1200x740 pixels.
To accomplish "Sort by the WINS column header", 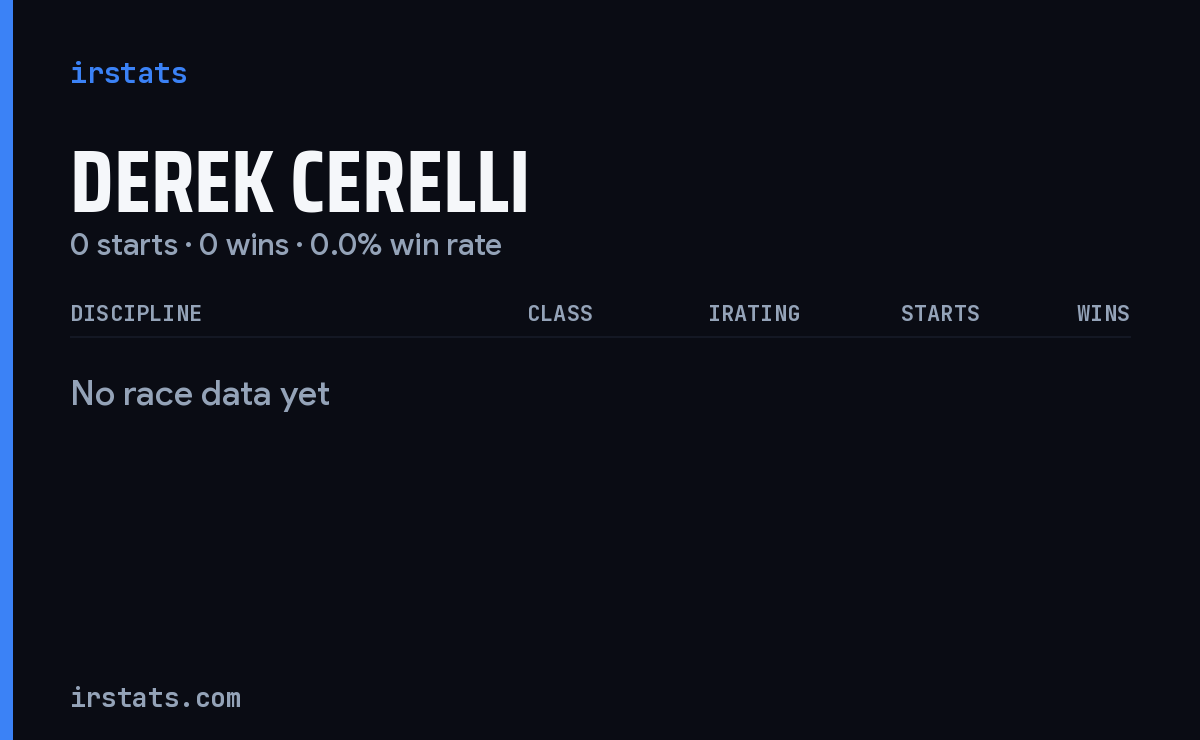I will point(1103,314).
